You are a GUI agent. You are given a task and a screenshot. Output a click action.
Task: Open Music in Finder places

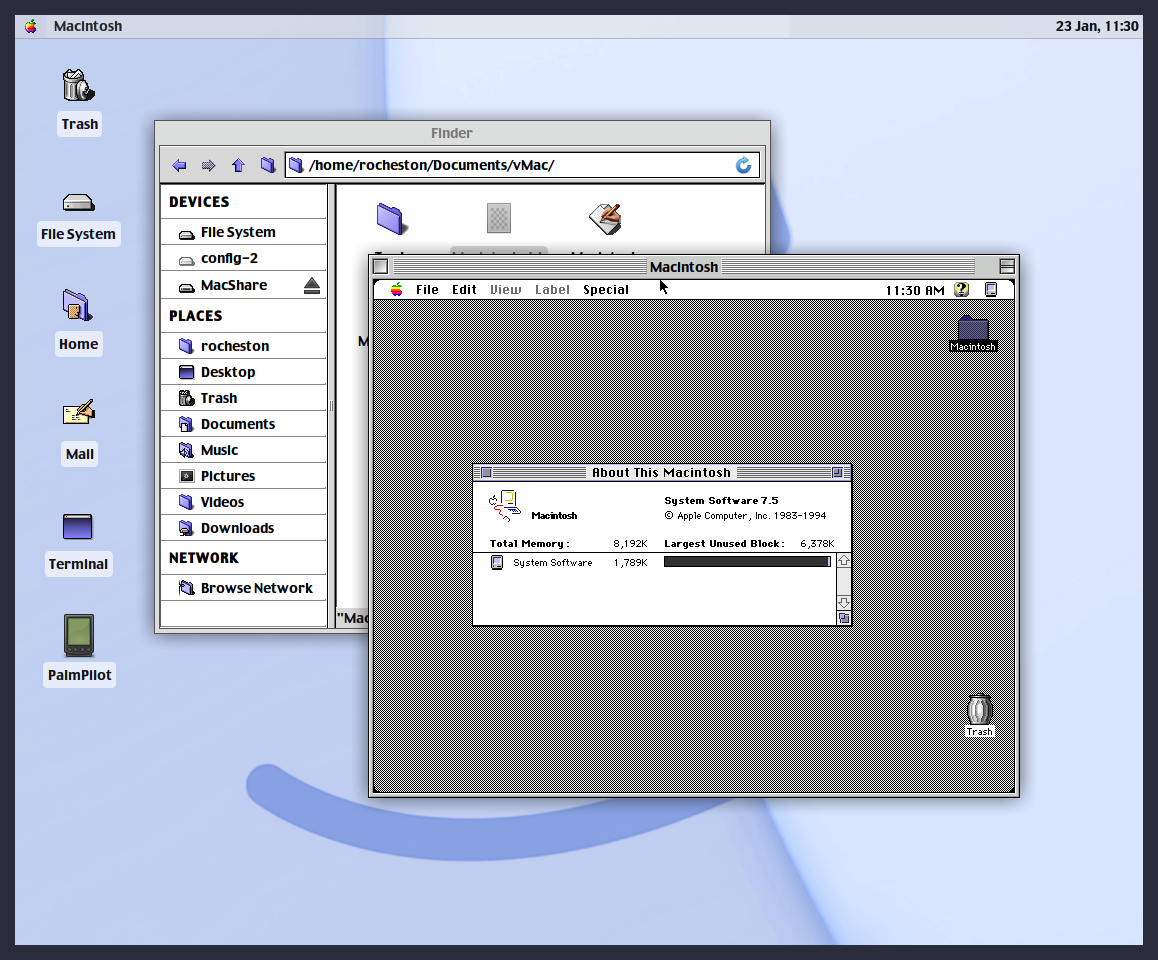[243, 450]
